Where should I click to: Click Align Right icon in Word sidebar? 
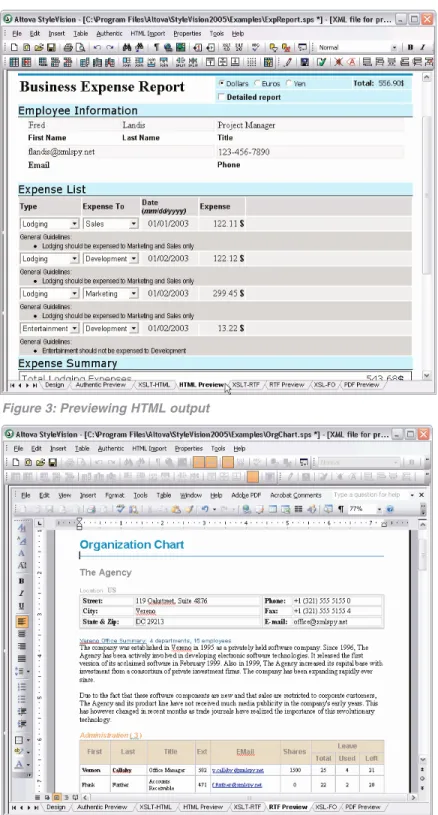click(x=21, y=646)
